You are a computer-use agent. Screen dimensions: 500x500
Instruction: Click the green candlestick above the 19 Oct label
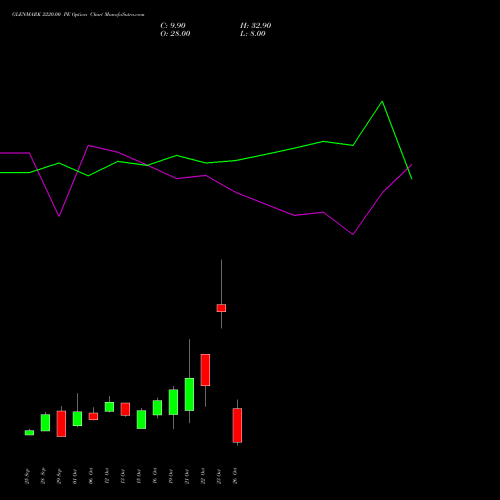[x=173, y=402]
